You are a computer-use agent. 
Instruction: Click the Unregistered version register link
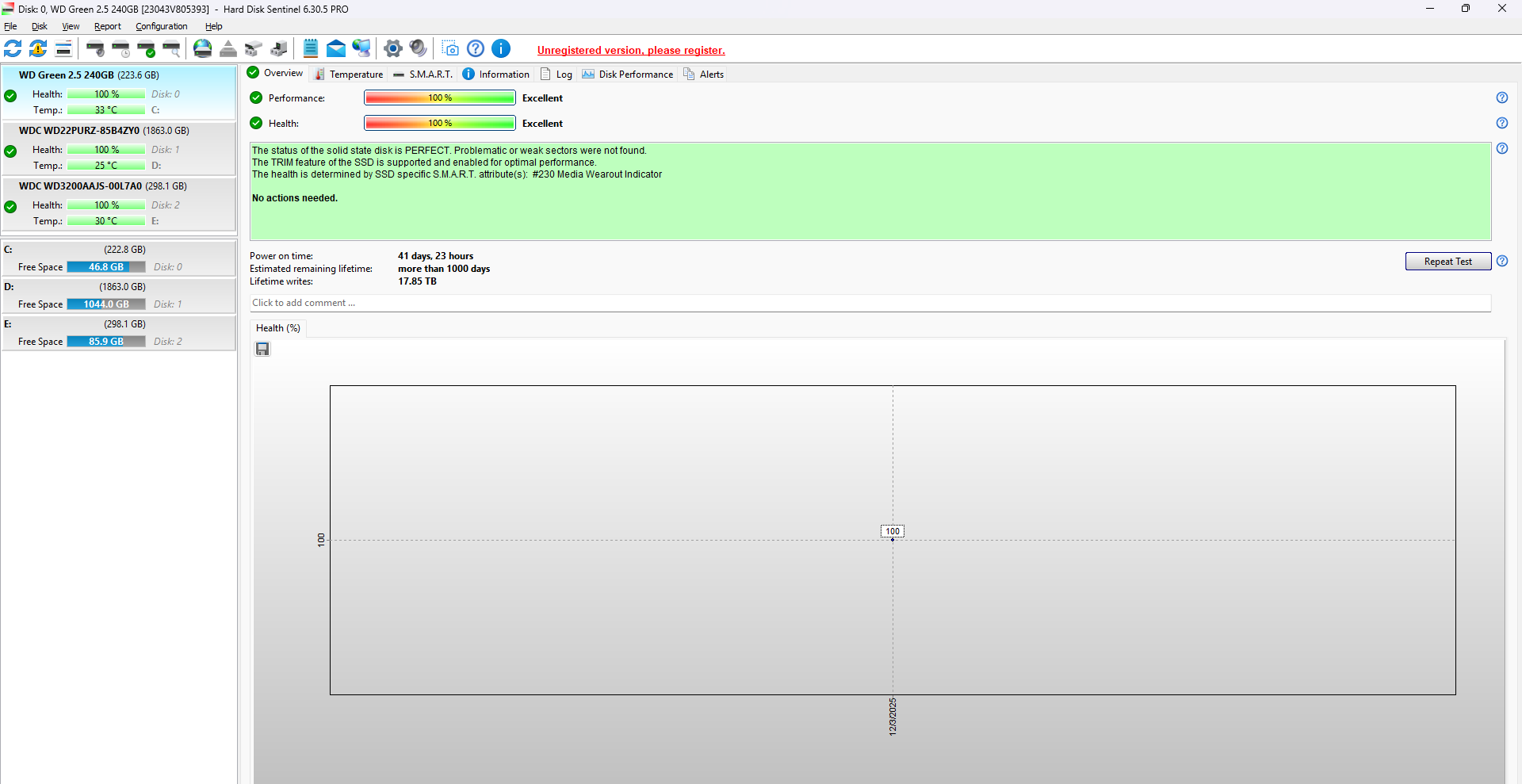click(631, 51)
